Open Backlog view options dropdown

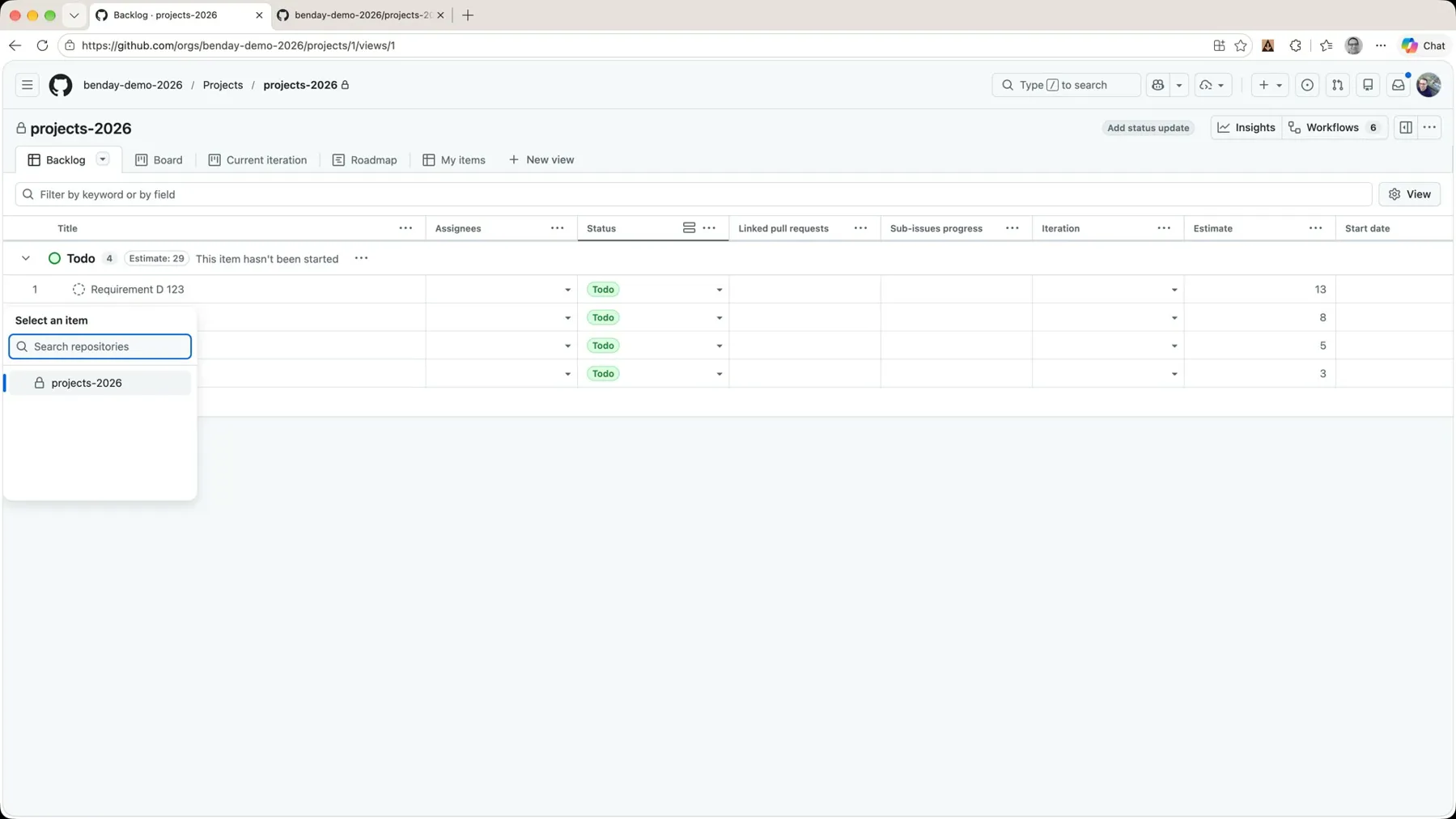pos(103,159)
